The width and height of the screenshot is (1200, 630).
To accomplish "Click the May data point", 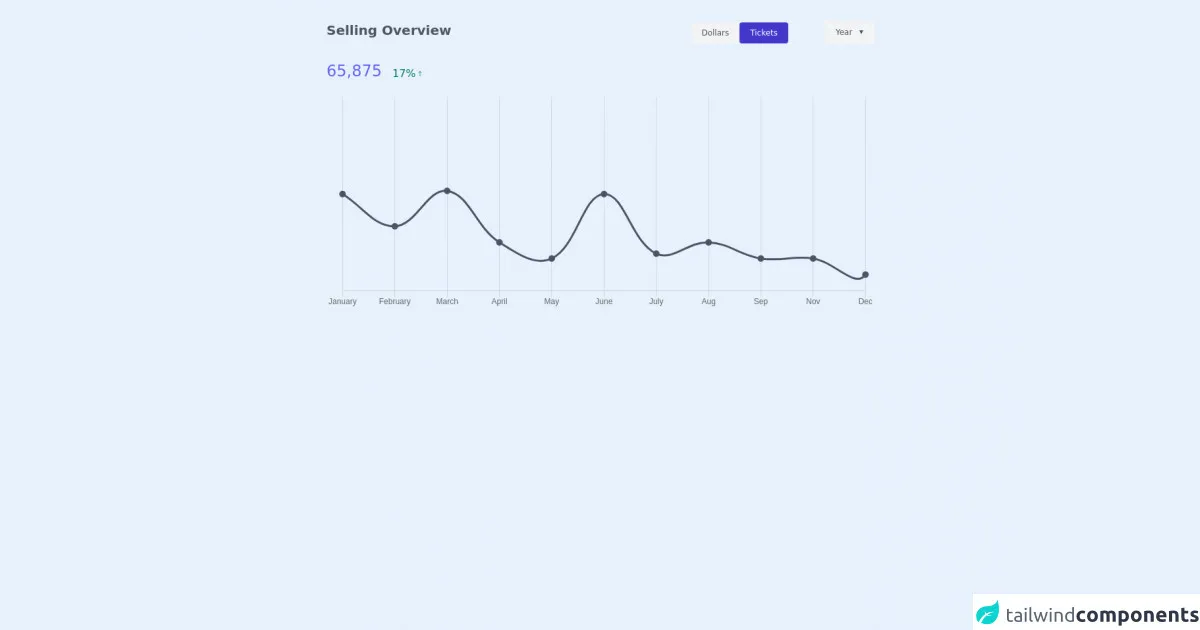I will coord(552,259).
